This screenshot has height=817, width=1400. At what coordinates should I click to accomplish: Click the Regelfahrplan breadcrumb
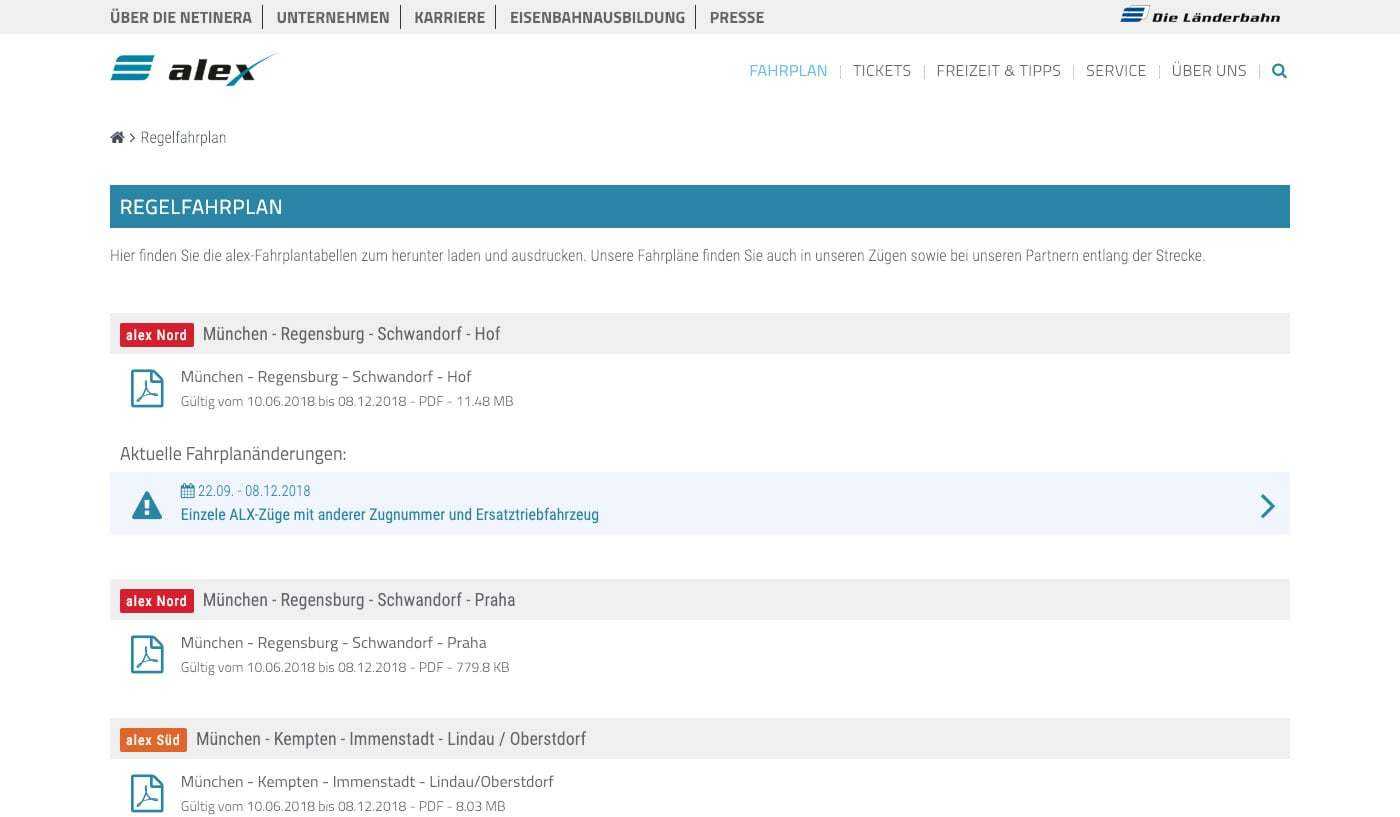click(x=183, y=138)
